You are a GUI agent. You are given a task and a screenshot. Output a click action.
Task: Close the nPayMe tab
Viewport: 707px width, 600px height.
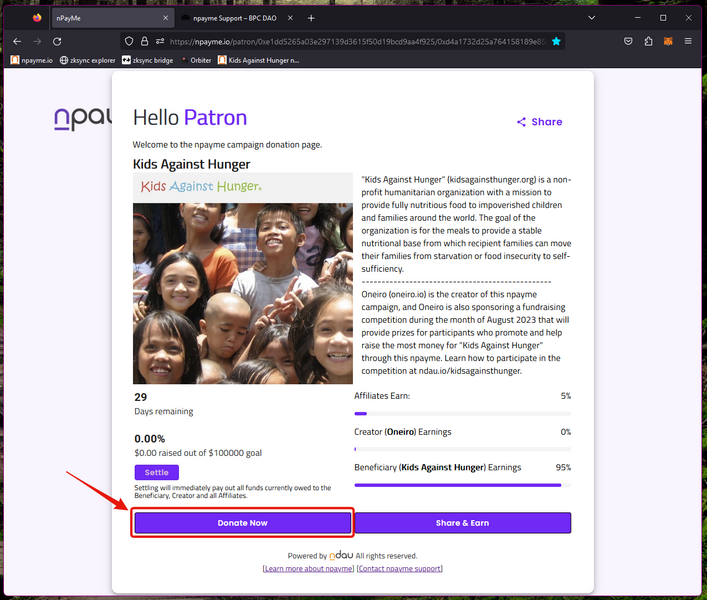pyautogui.click(x=165, y=18)
